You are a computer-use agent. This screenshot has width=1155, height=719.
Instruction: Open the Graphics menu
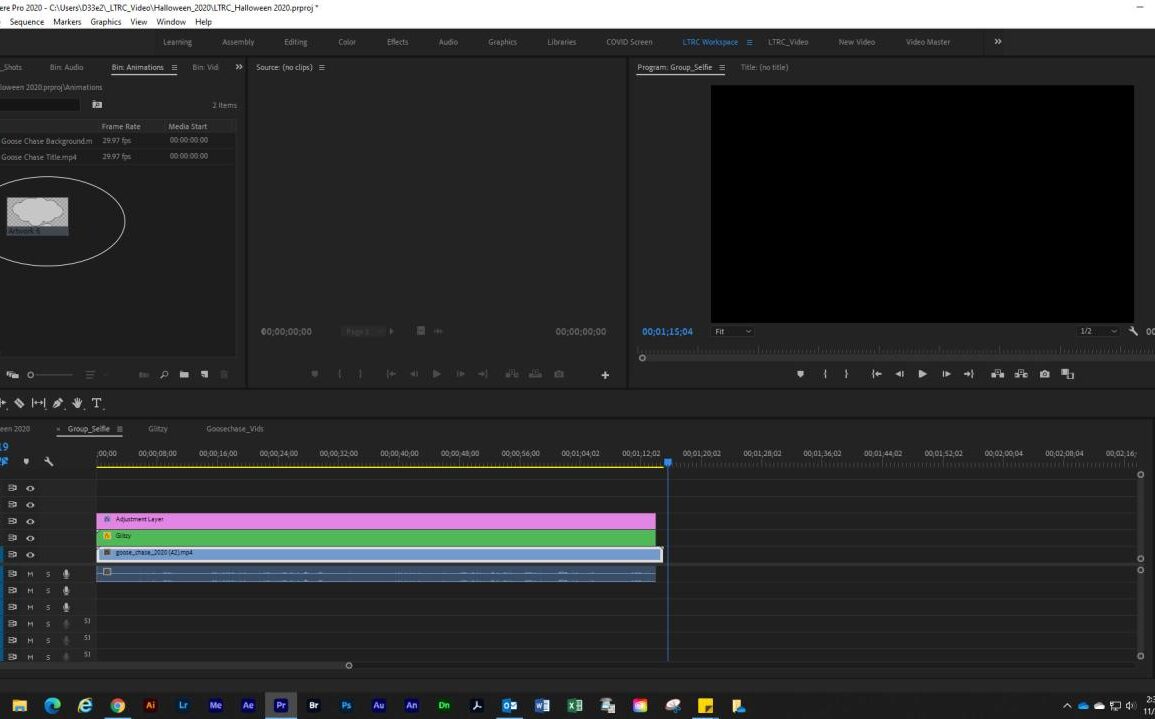105,22
